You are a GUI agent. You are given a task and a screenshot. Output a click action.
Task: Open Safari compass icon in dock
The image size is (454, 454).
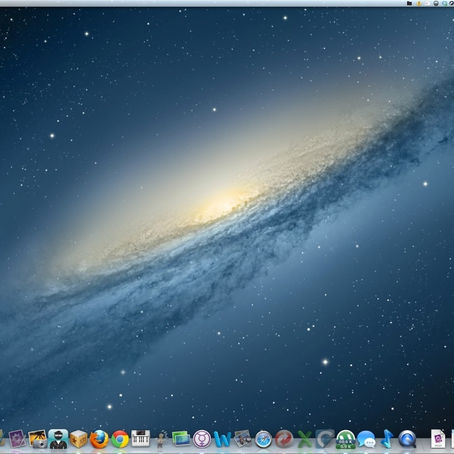tap(264, 439)
